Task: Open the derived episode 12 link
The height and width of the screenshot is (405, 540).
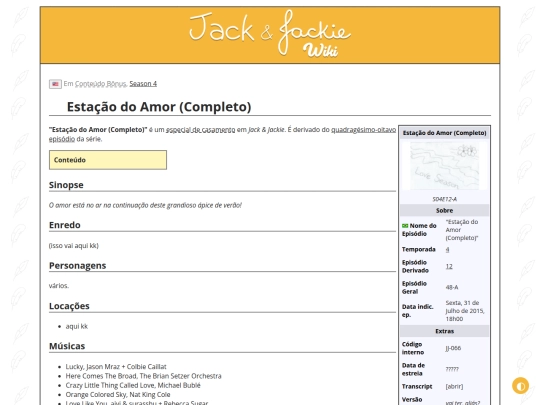Action: point(449,266)
